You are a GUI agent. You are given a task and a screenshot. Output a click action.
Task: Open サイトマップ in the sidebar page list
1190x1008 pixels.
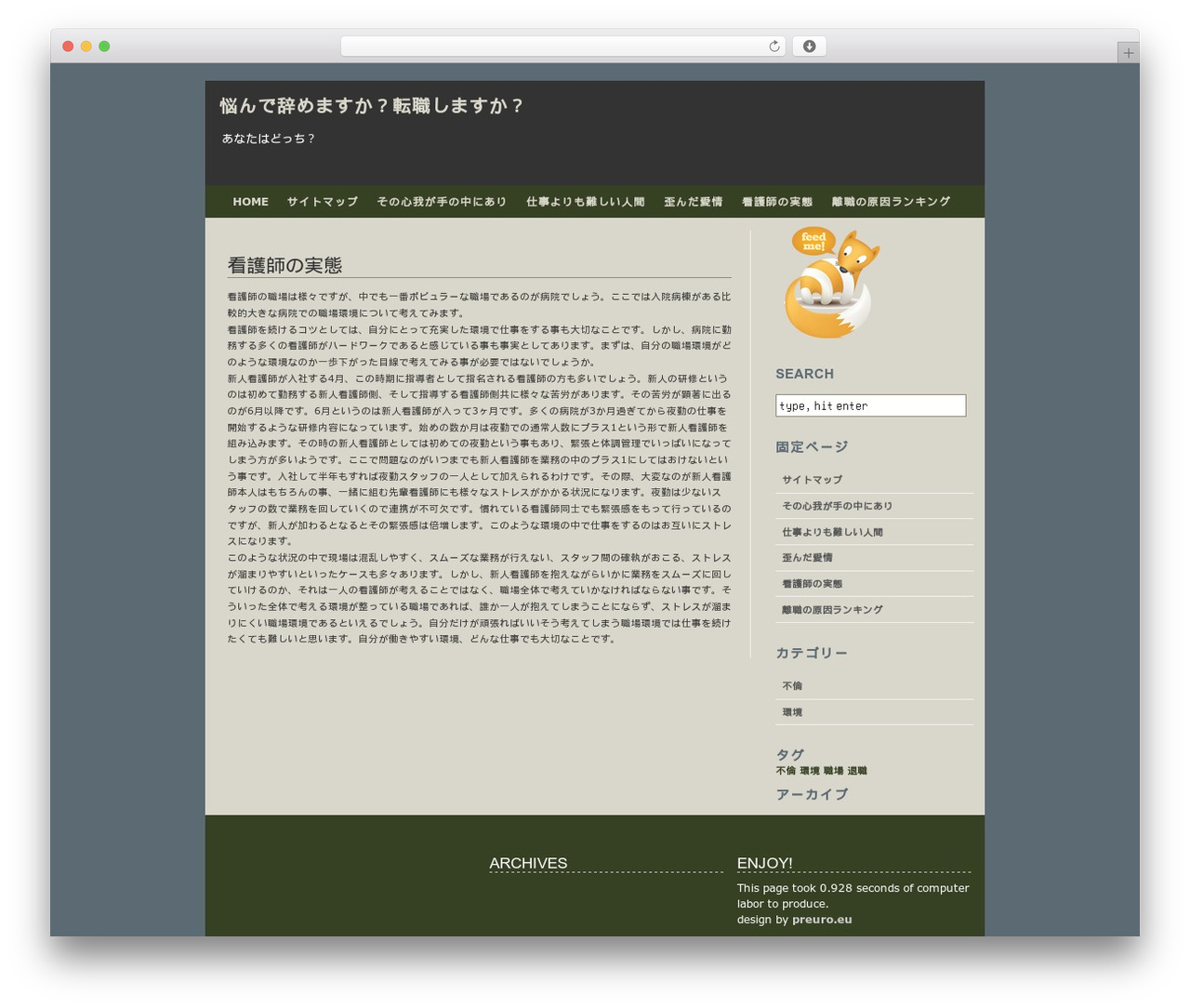click(813, 480)
